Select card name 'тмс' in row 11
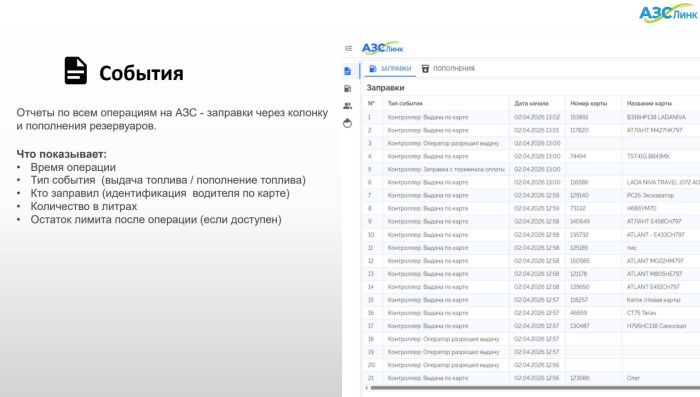This screenshot has width=700, height=397. 632,248
